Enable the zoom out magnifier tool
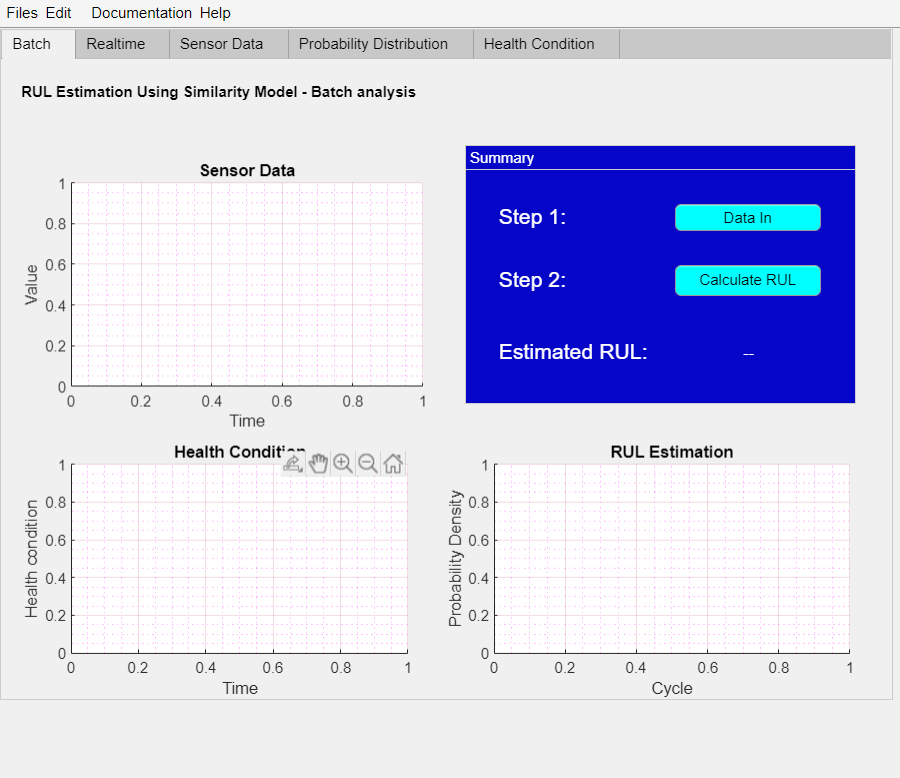900x778 pixels. tap(367, 463)
